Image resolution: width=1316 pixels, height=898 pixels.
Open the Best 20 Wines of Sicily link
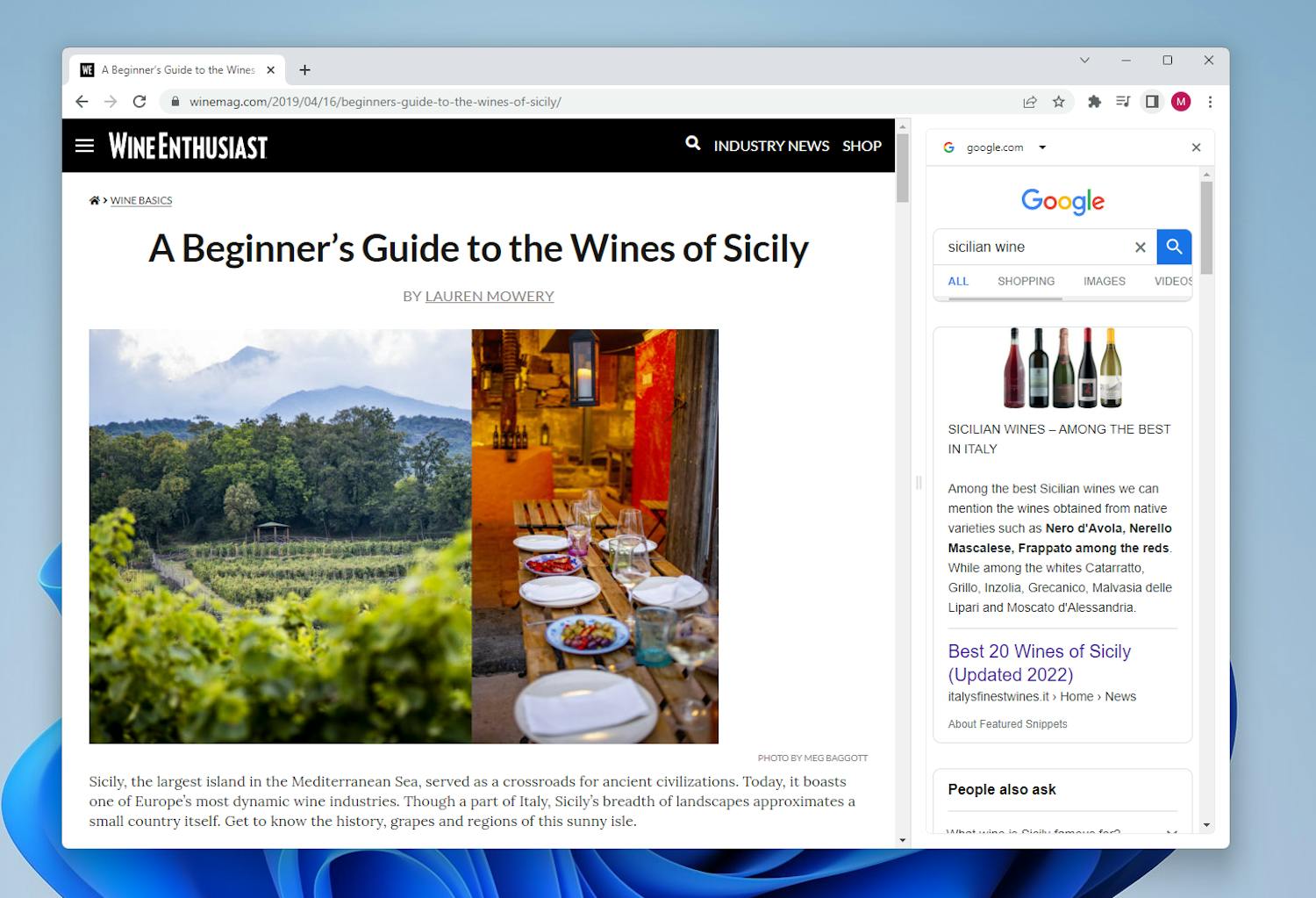click(x=1039, y=663)
